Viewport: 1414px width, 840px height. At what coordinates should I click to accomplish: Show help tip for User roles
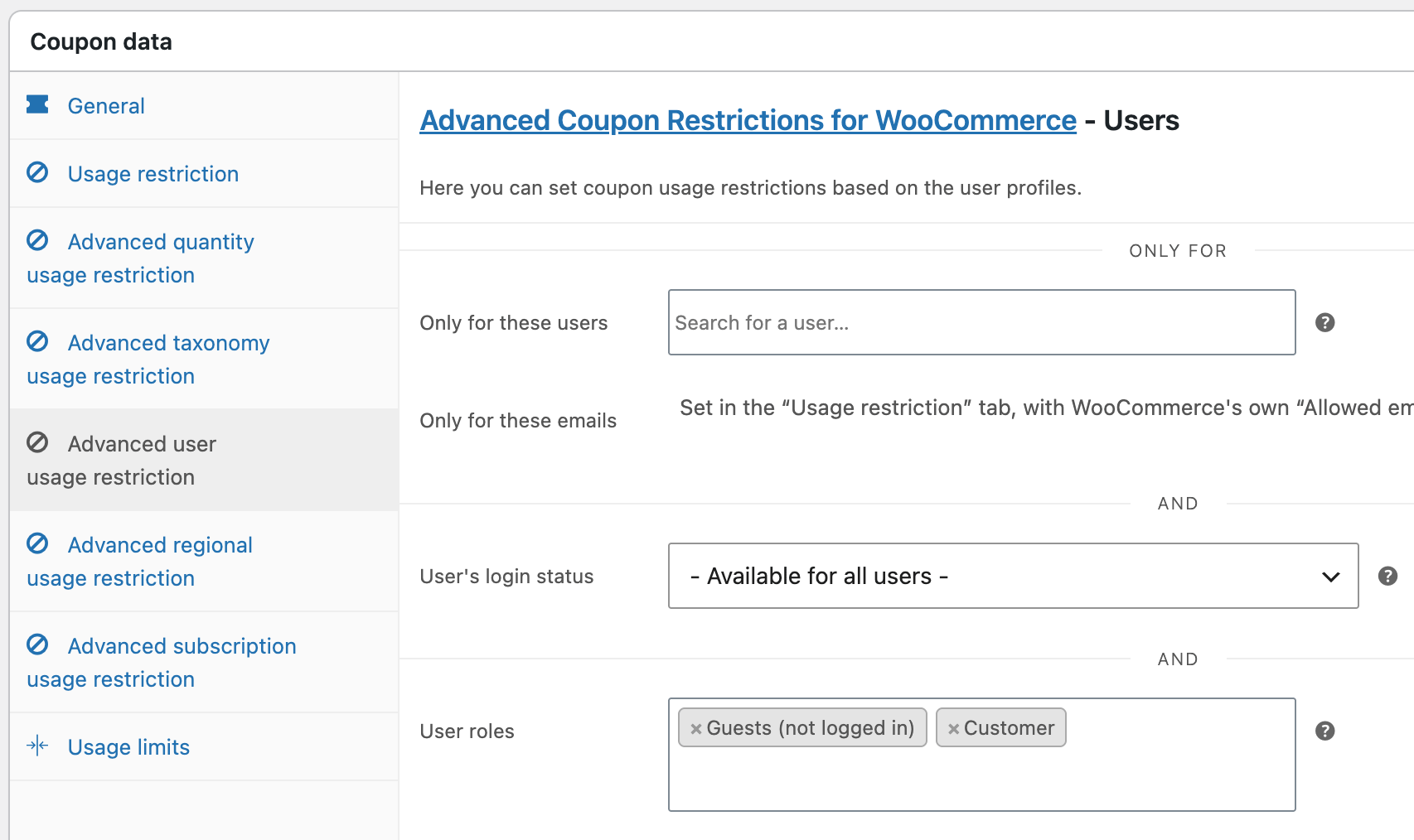tap(1325, 731)
